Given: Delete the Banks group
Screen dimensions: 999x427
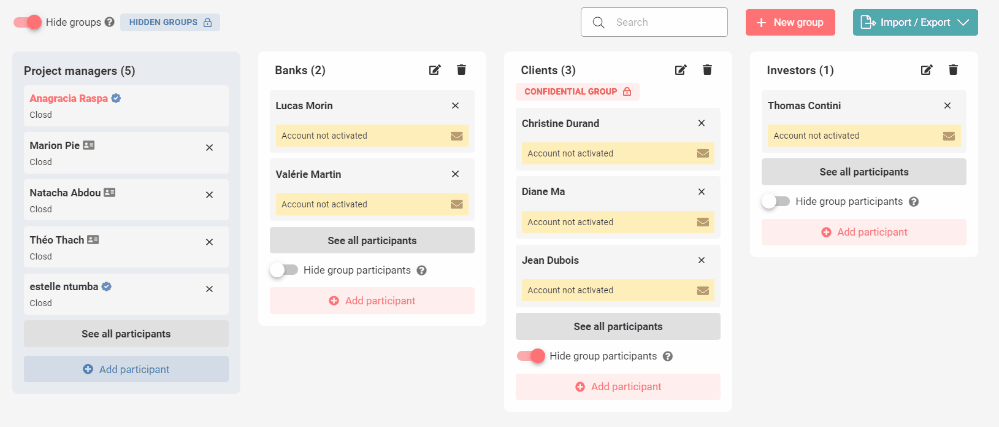Looking at the screenshot, I should 461,70.
